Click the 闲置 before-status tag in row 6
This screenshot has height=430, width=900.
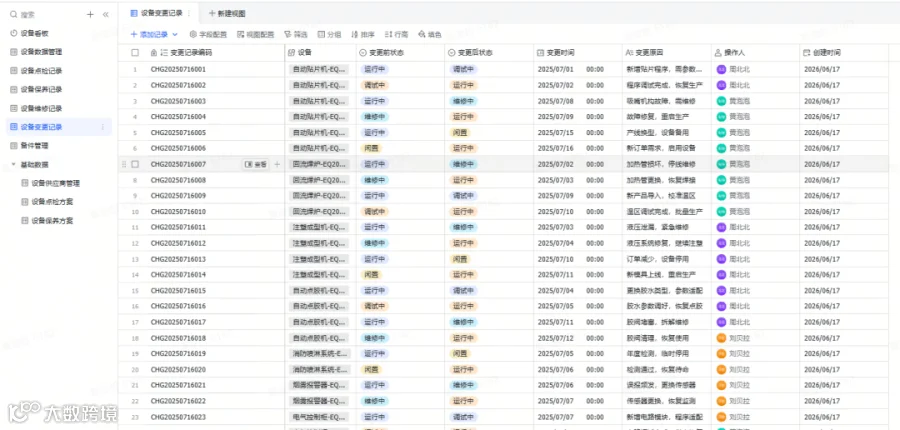click(371, 148)
